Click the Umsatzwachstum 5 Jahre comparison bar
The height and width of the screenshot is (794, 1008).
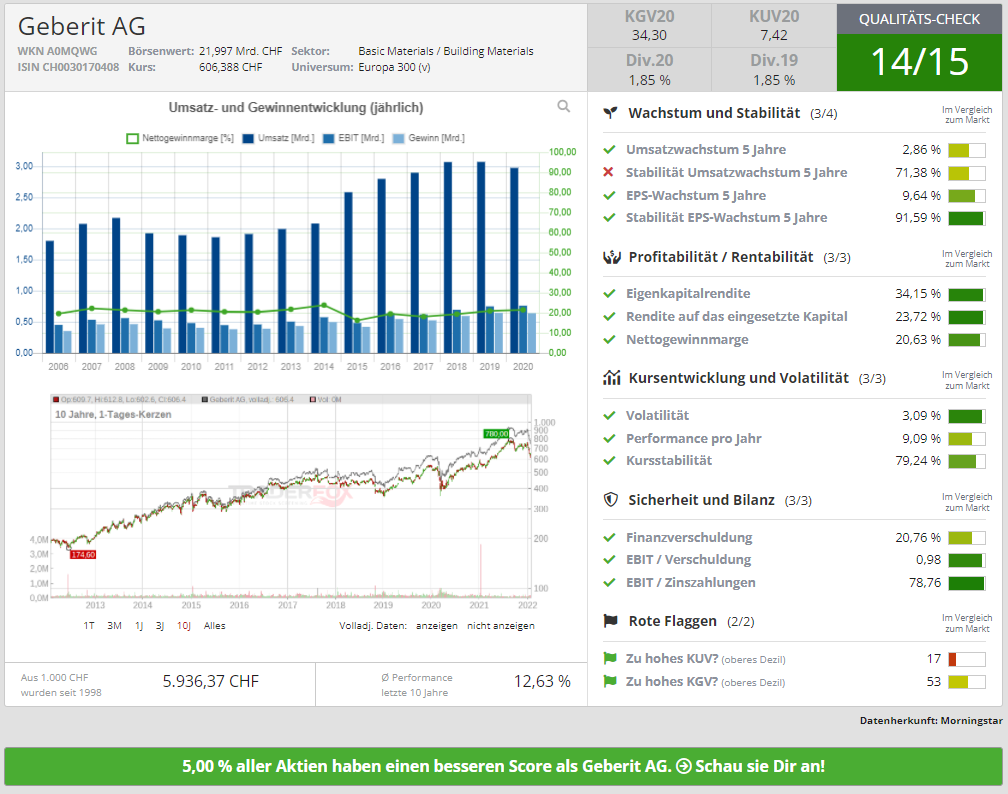tap(966, 150)
